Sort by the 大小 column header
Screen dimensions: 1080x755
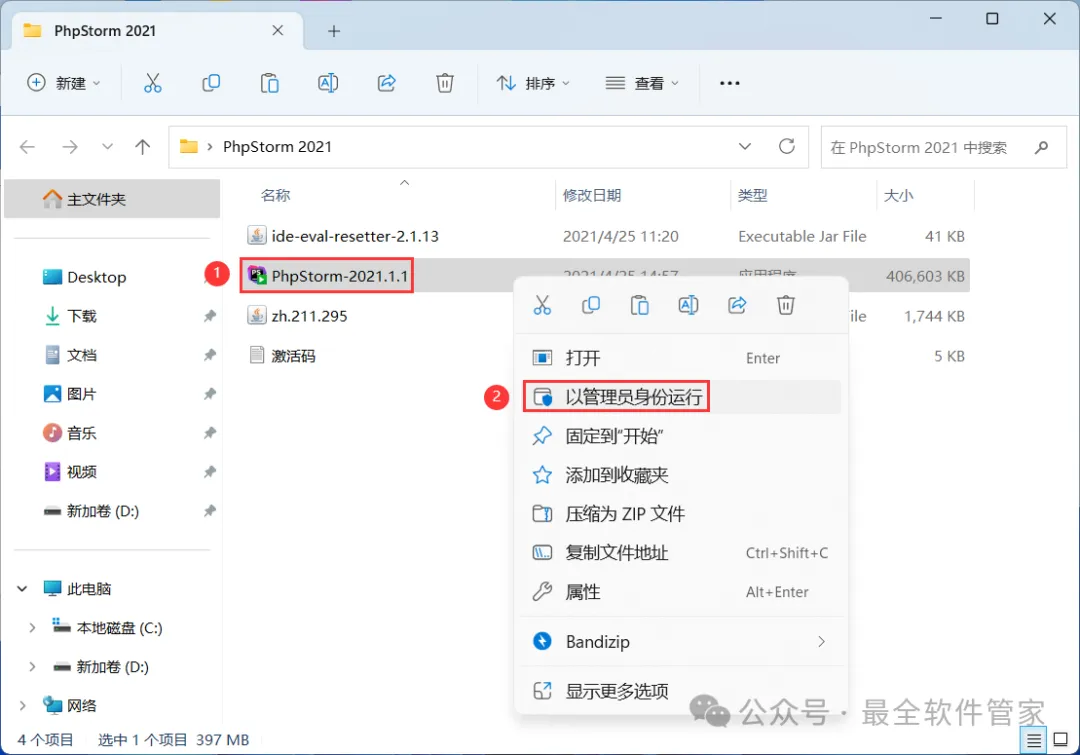tap(898, 196)
